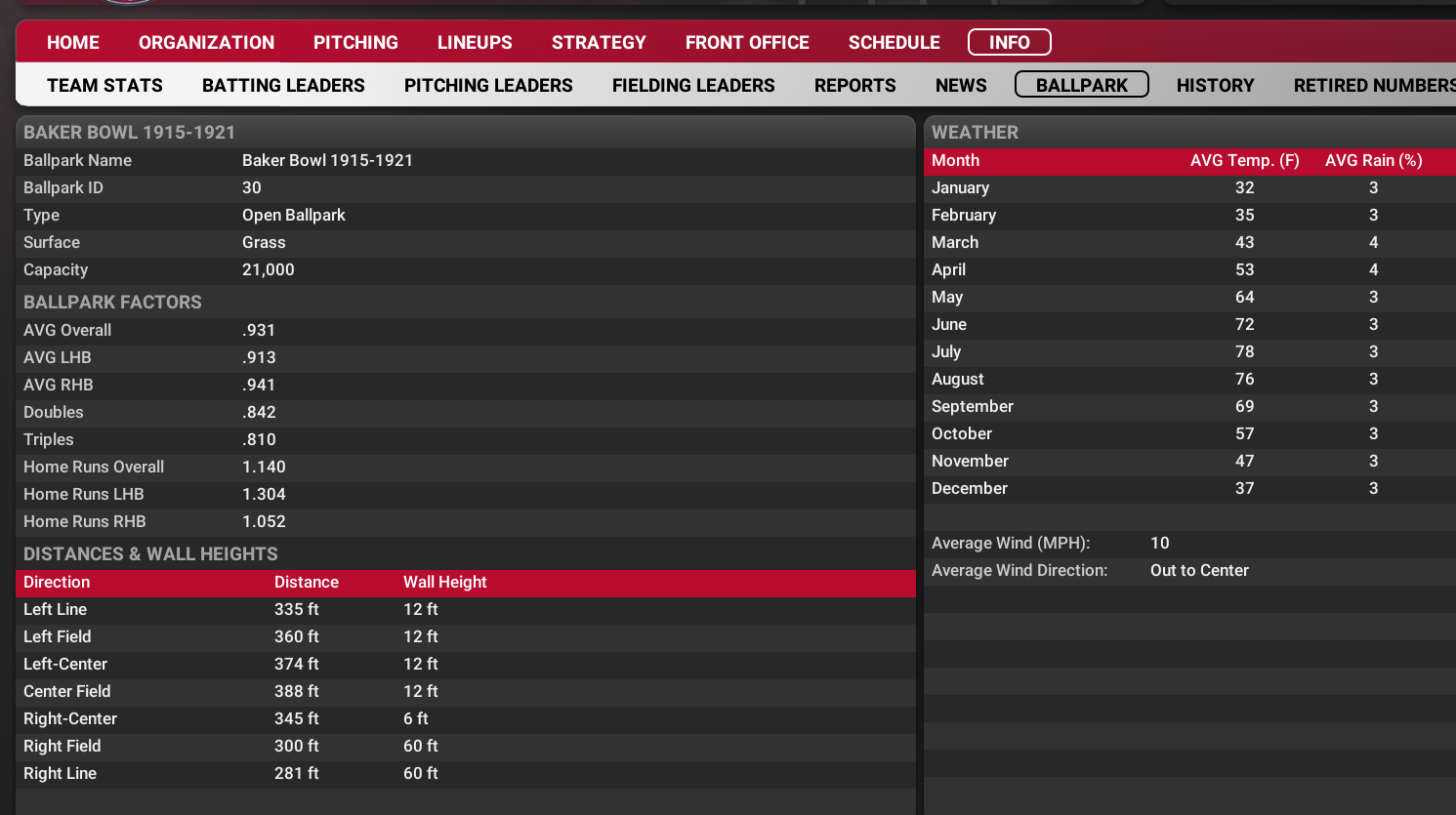The width and height of the screenshot is (1456, 815).
Task: Click the highlighted INFO tab
Action: 1009,43
